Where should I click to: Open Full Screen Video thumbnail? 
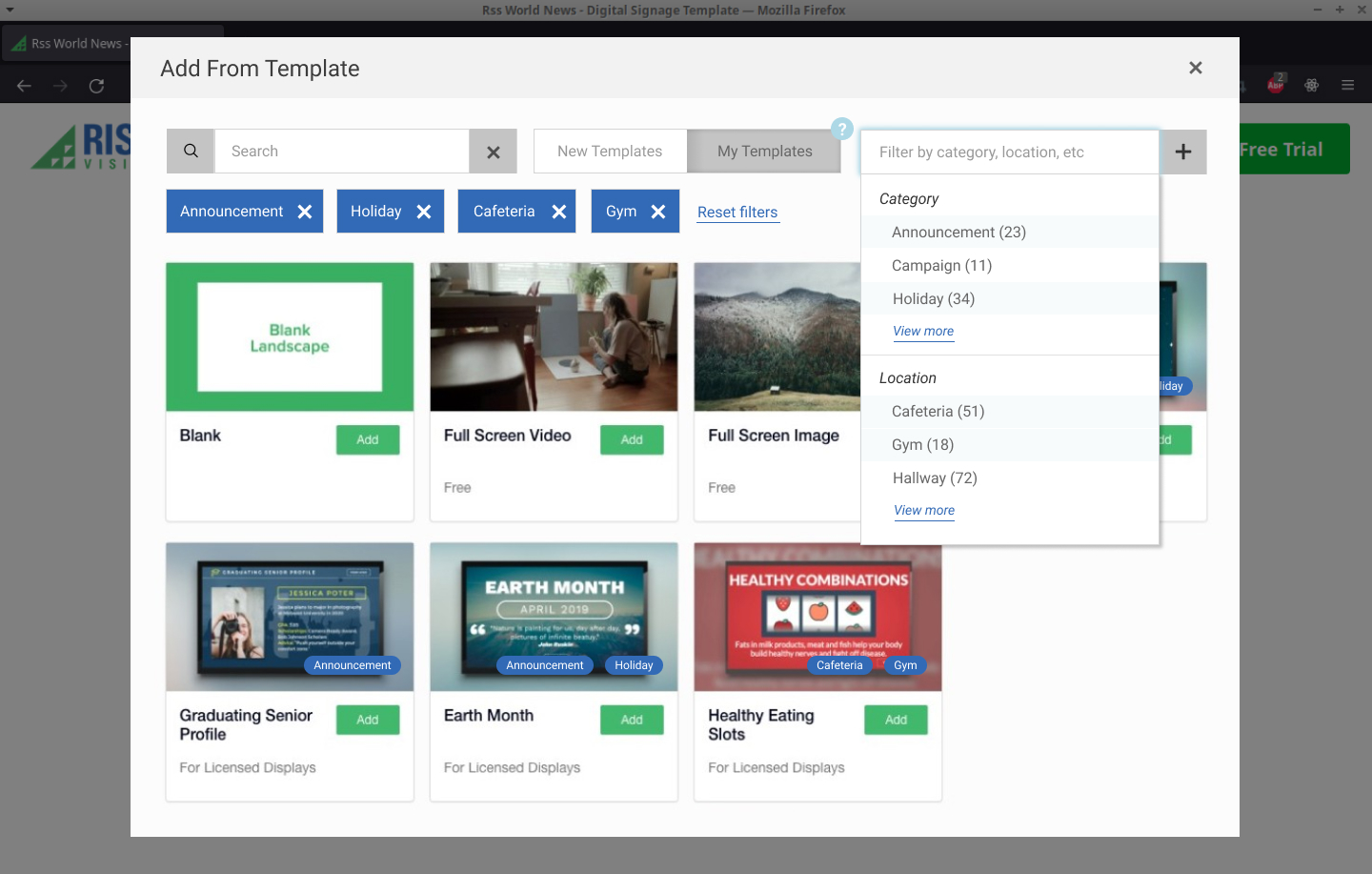click(554, 337)
